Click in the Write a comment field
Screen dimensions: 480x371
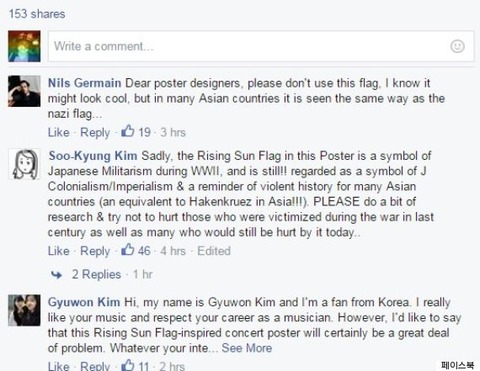[261, 46]
